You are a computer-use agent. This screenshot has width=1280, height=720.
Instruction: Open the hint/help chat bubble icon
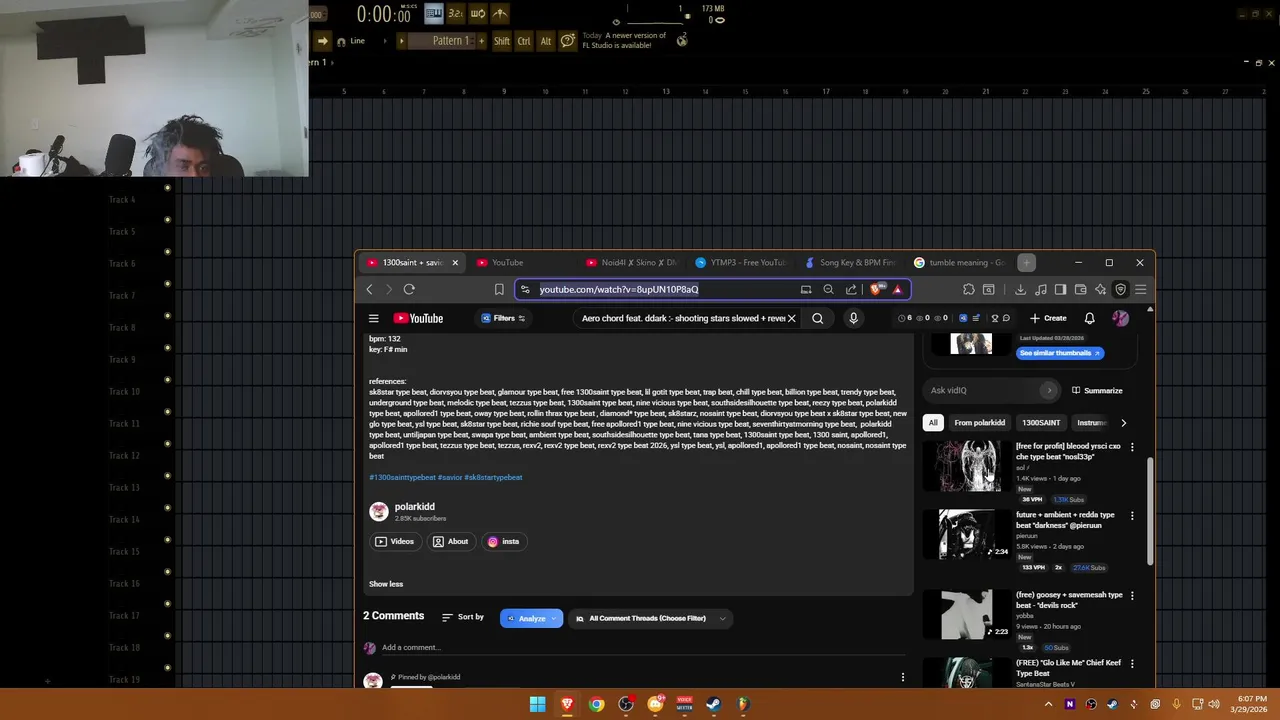pos(567,41)
